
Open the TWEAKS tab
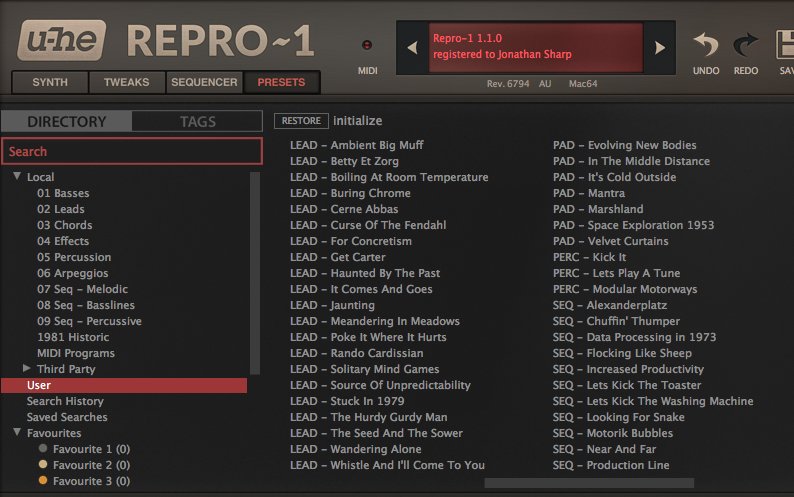tap(127, 82)
